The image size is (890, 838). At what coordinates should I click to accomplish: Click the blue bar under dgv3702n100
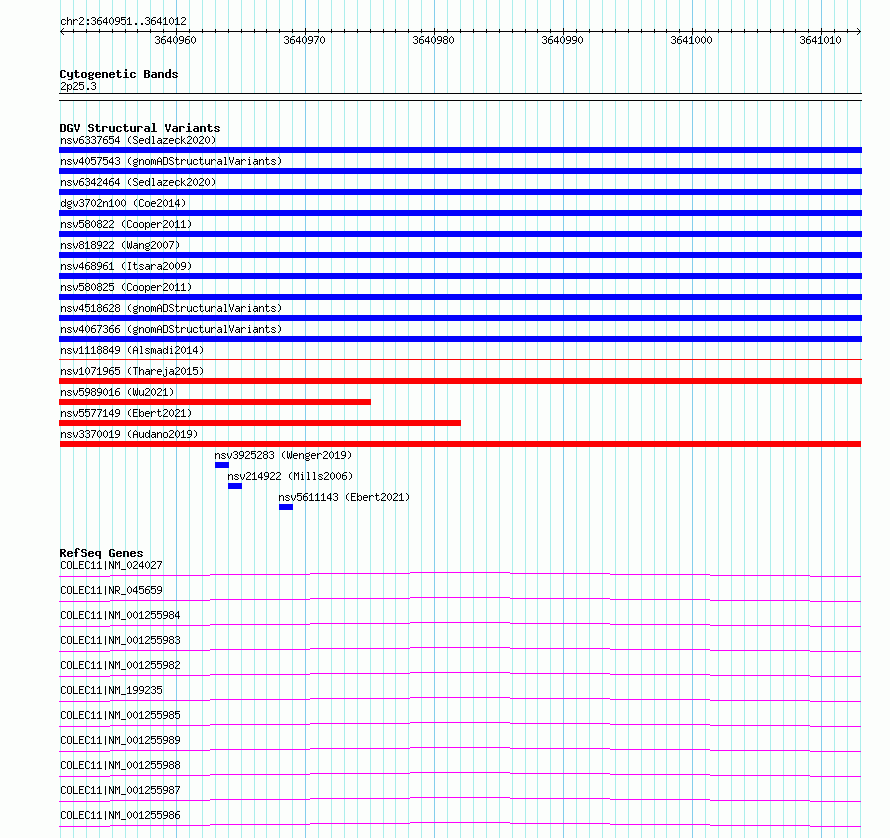pyautogui.click(x=460, y=213)
